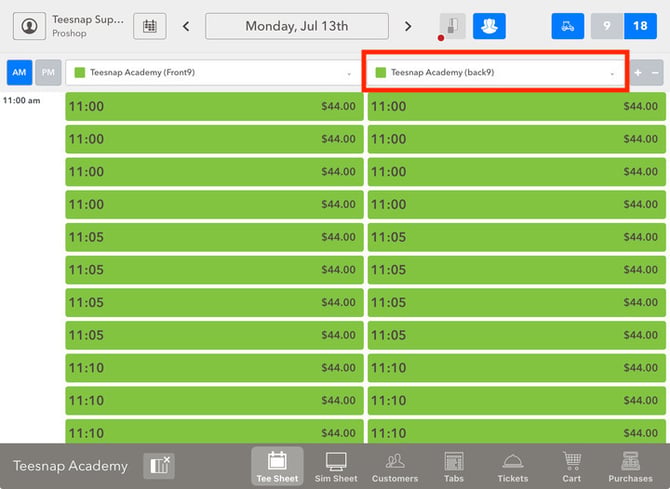Image resolution: width=670 pixels, height=489 pixels.
Task: Toggle the blue players group icon
Action: tap(489, 26)
